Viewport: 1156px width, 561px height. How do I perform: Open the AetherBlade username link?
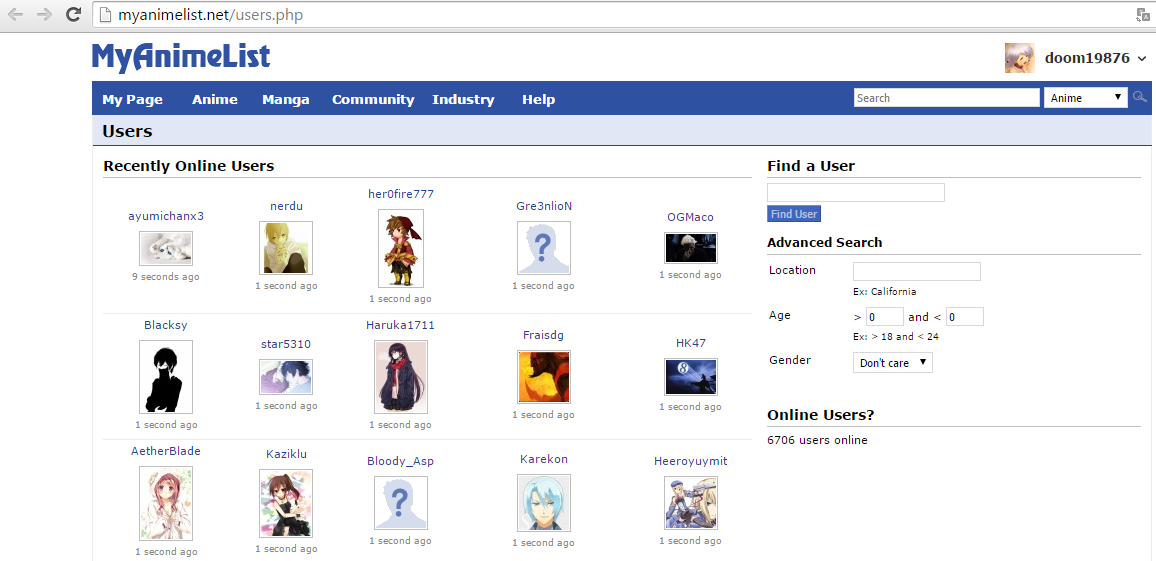tap(166, 450)
